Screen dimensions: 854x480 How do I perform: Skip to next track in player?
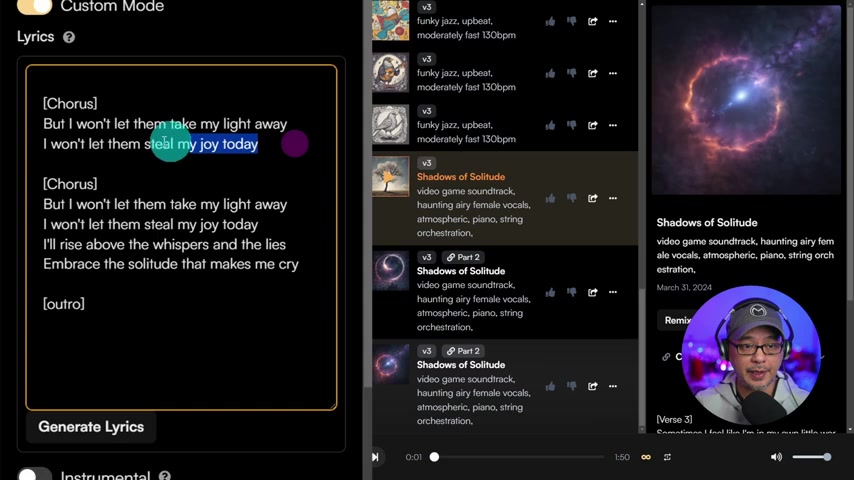375,457
